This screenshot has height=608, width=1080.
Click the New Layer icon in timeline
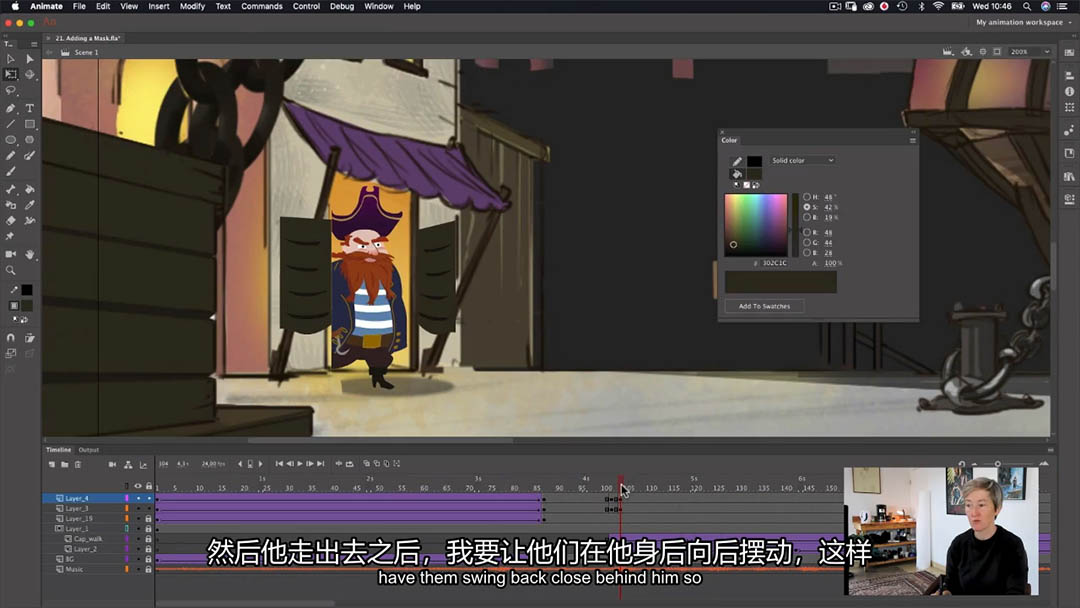52,465
